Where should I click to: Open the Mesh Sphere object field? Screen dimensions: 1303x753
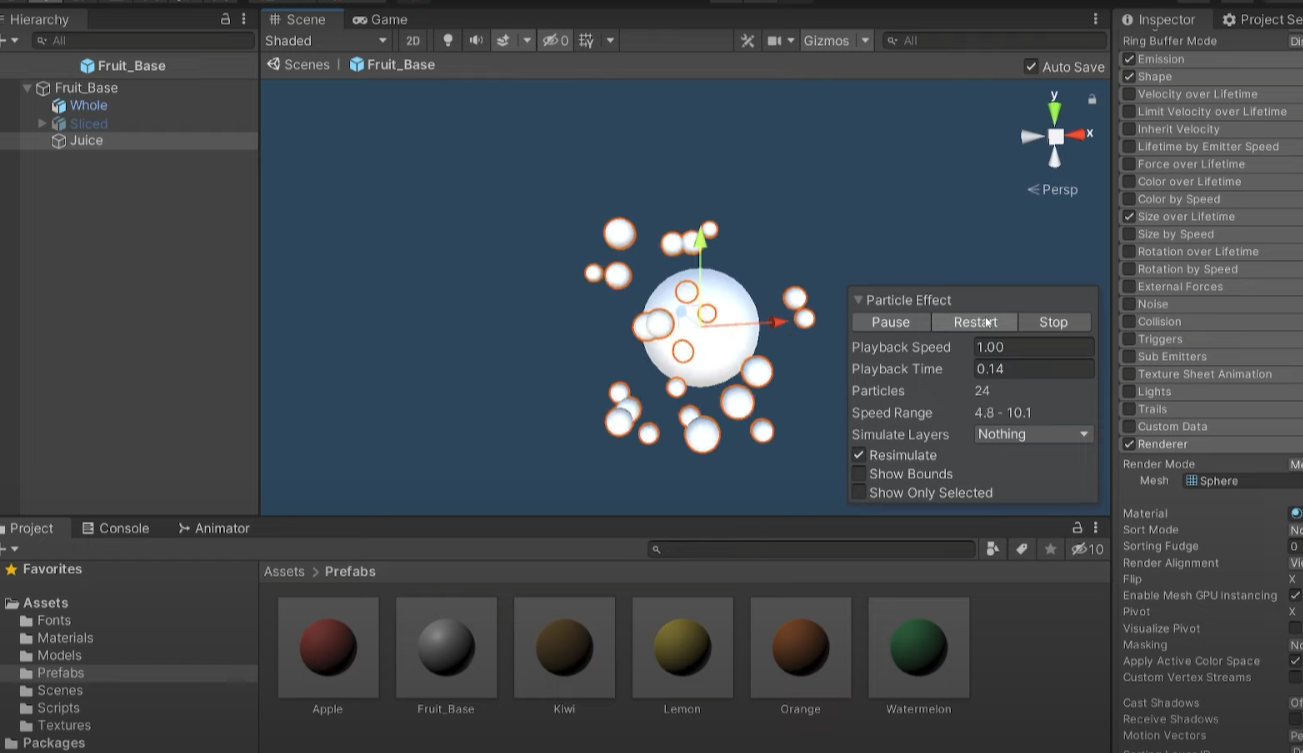1241,481
